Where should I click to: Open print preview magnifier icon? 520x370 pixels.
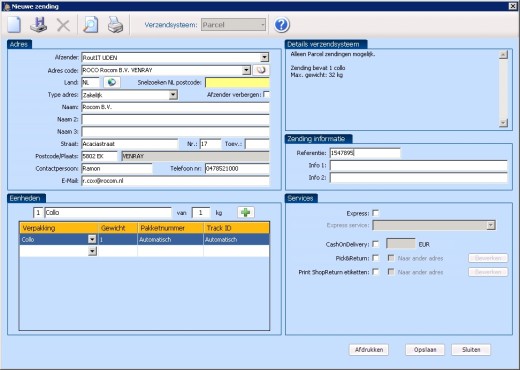point(90,25)
